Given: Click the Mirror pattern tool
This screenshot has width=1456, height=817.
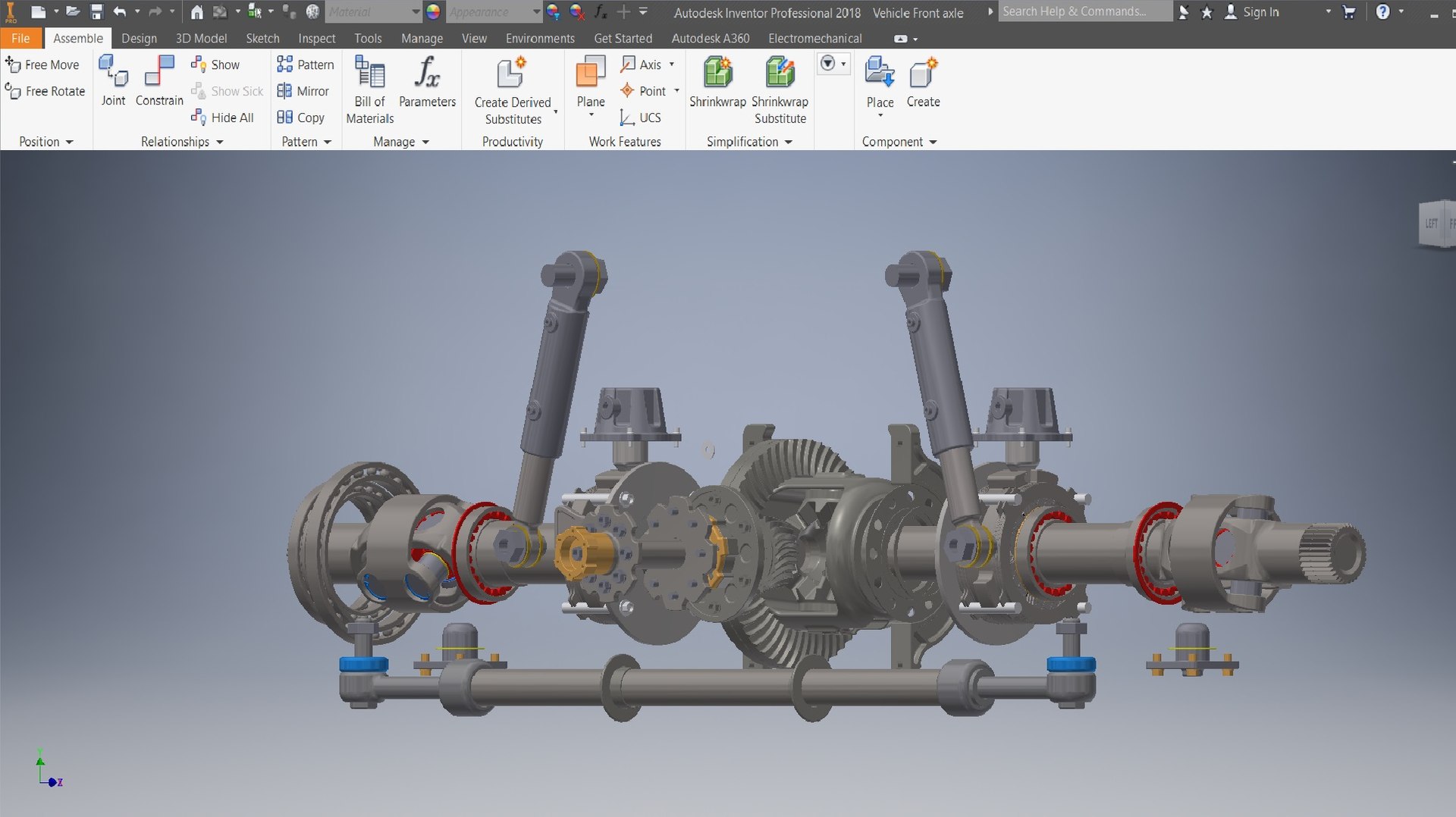Looking at the screenshot, I should (x=303, y=91).
